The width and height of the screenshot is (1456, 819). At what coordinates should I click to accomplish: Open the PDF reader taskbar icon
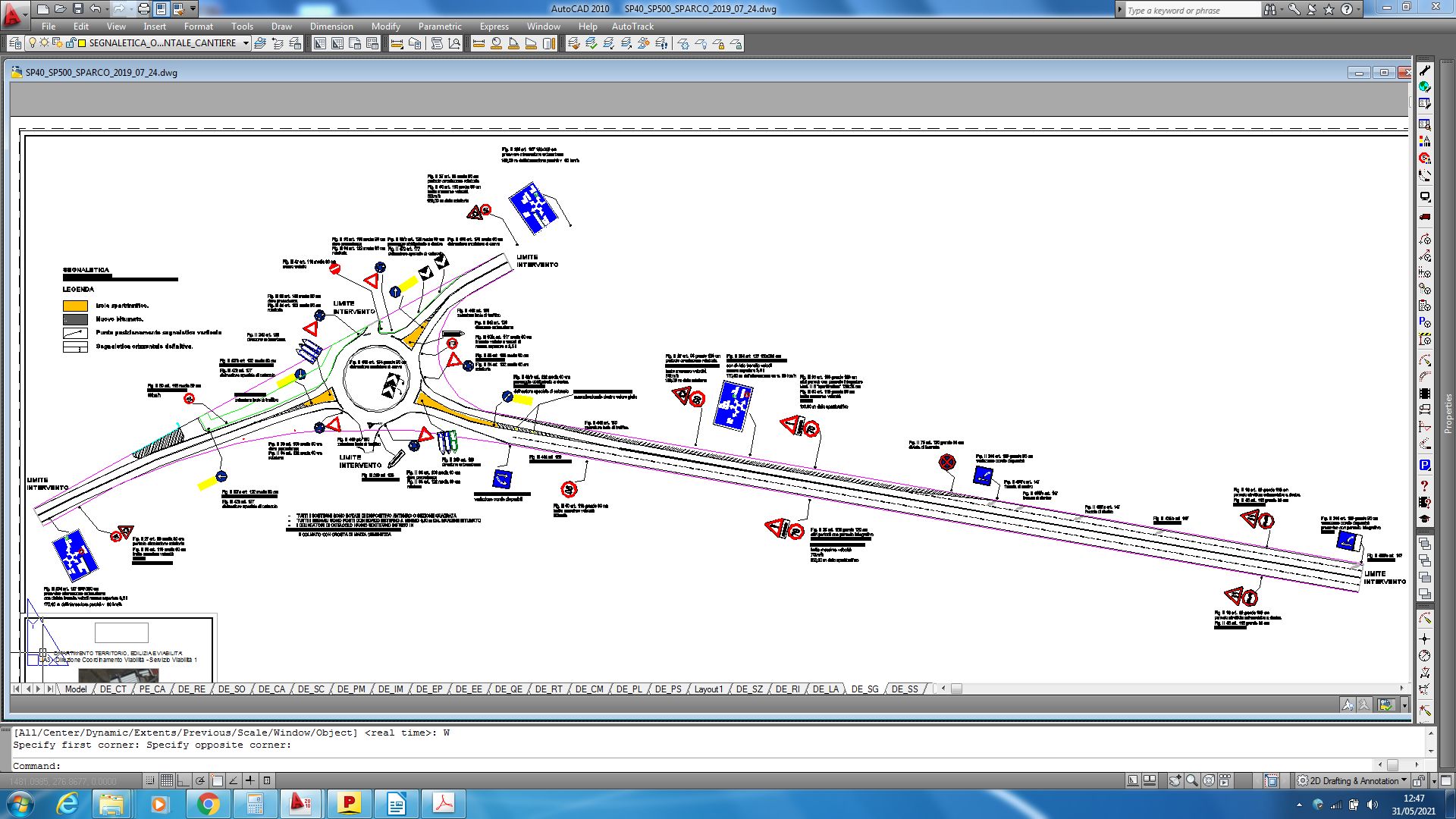(x=444, y=804)
